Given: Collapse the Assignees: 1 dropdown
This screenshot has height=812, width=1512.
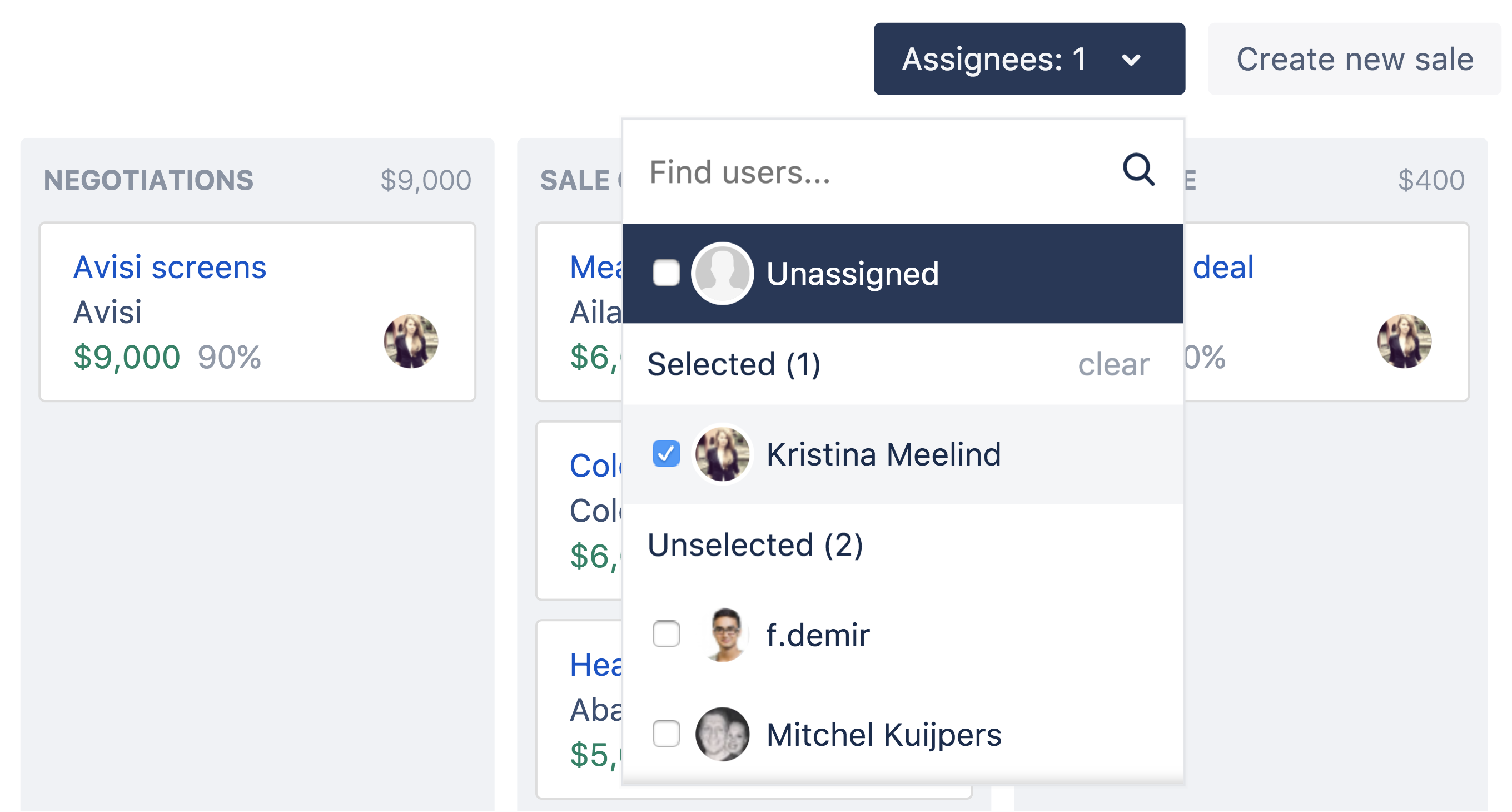Looking at the screenshot, I should [1029, 59].
